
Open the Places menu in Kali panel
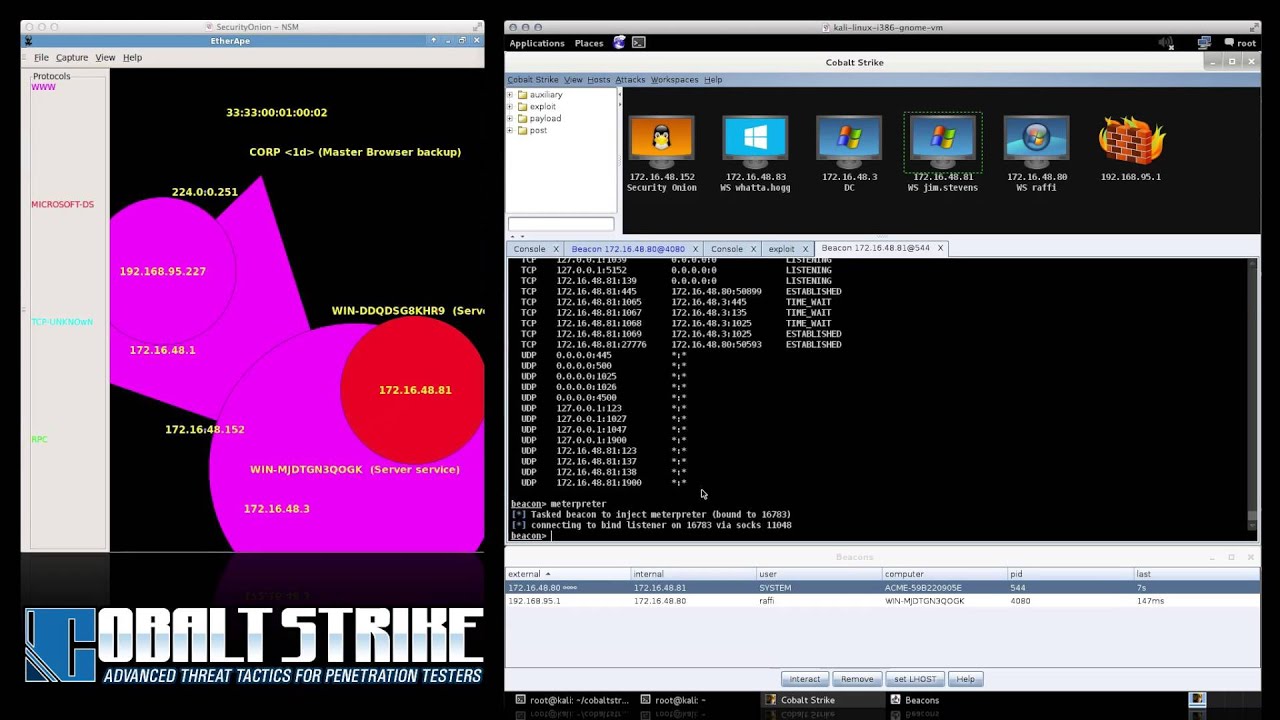pos(589,43)
